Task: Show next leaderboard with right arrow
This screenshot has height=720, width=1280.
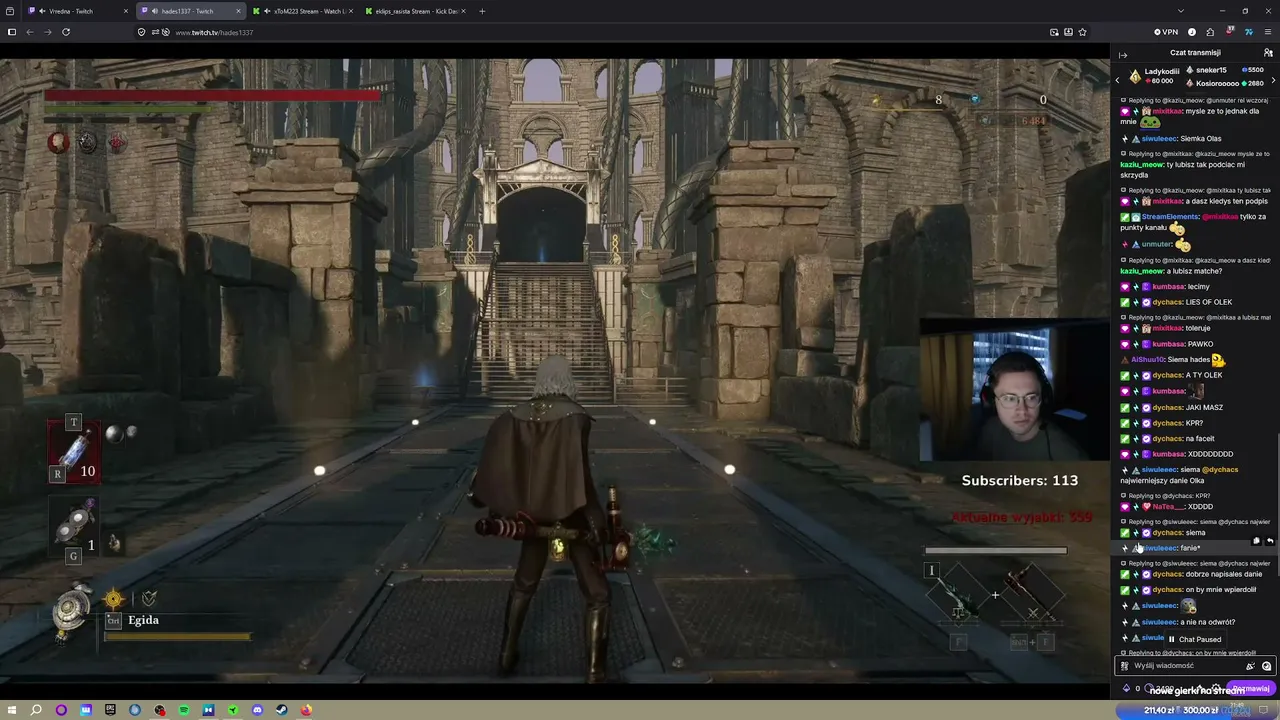Action: [x=1273, y=79]
